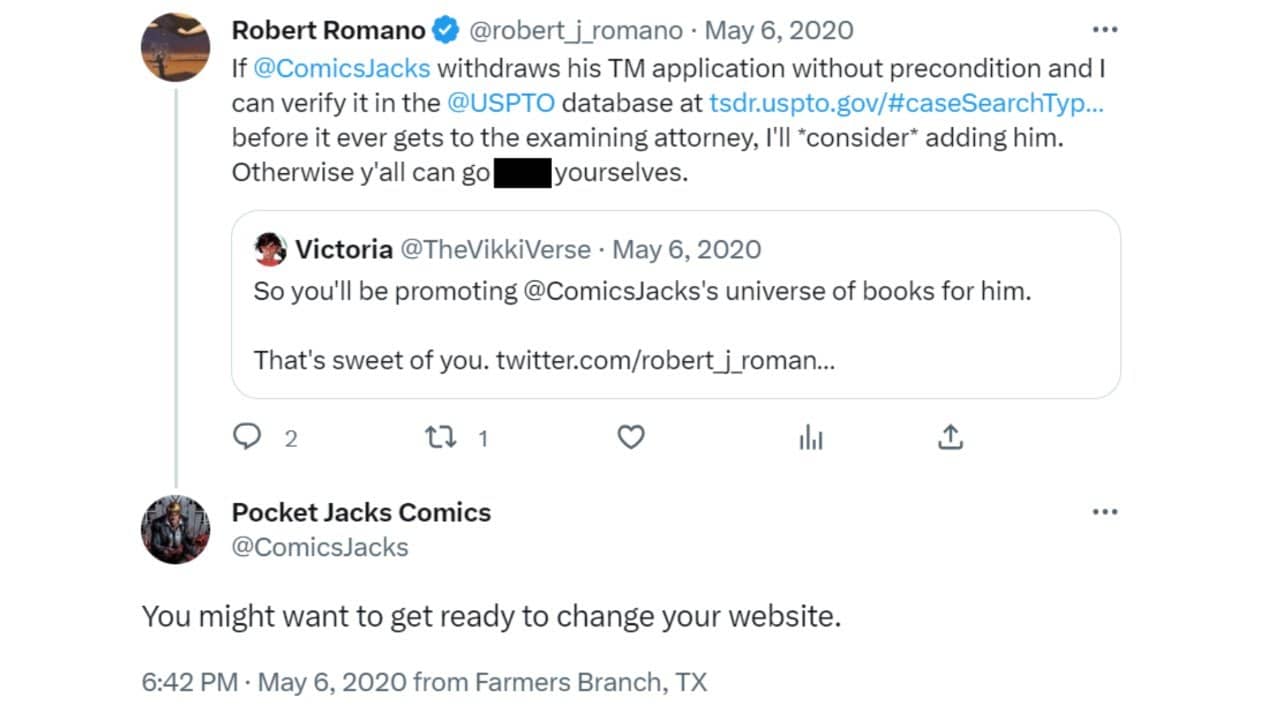
Task: Click the Pocket Jacks Comics display name
Action: click(361, 512)
